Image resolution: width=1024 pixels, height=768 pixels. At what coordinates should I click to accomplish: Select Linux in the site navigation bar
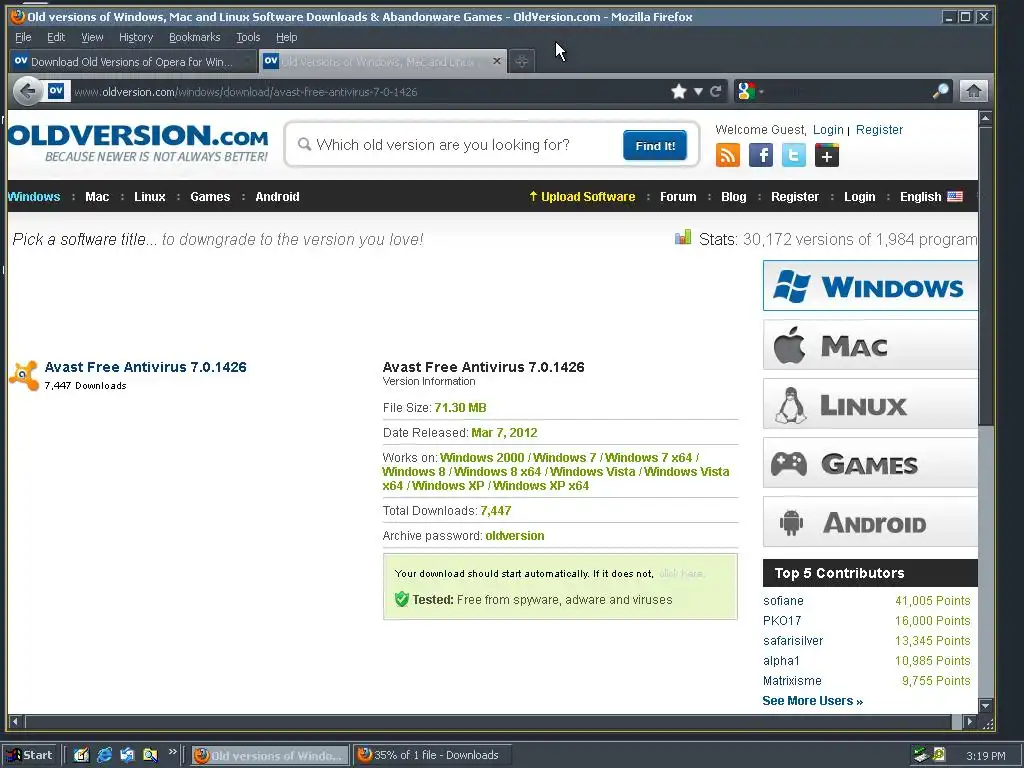150,197
